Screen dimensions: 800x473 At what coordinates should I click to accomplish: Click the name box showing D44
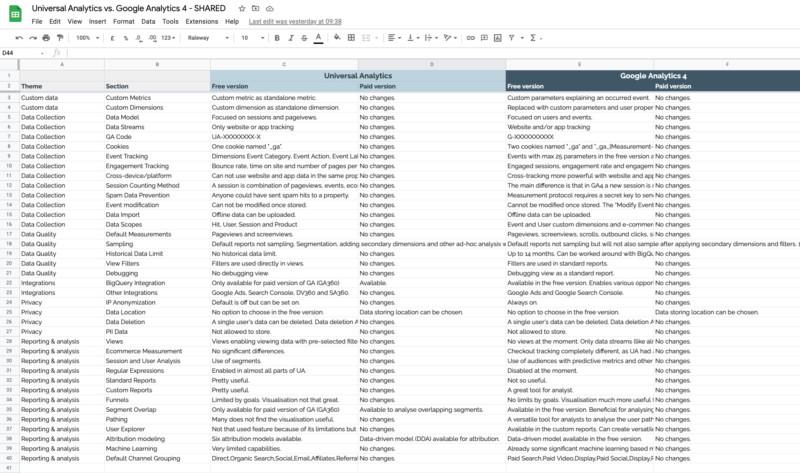coord(22,53)
